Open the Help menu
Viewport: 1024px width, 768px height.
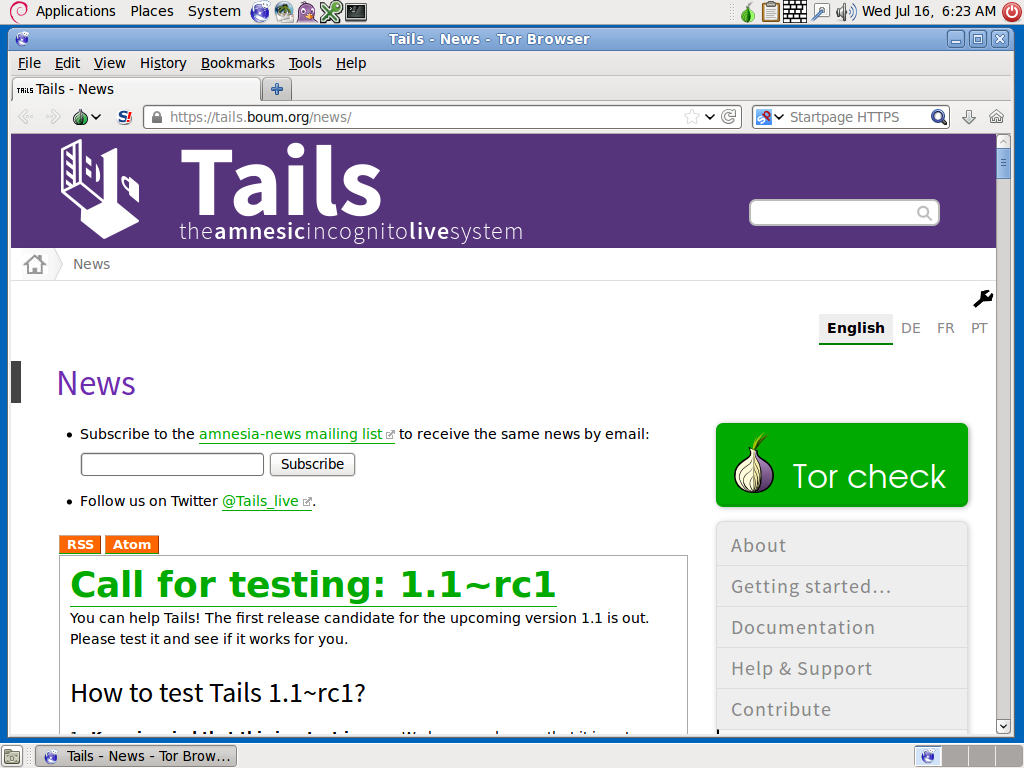pyautogui.click(x=351, y=63)
